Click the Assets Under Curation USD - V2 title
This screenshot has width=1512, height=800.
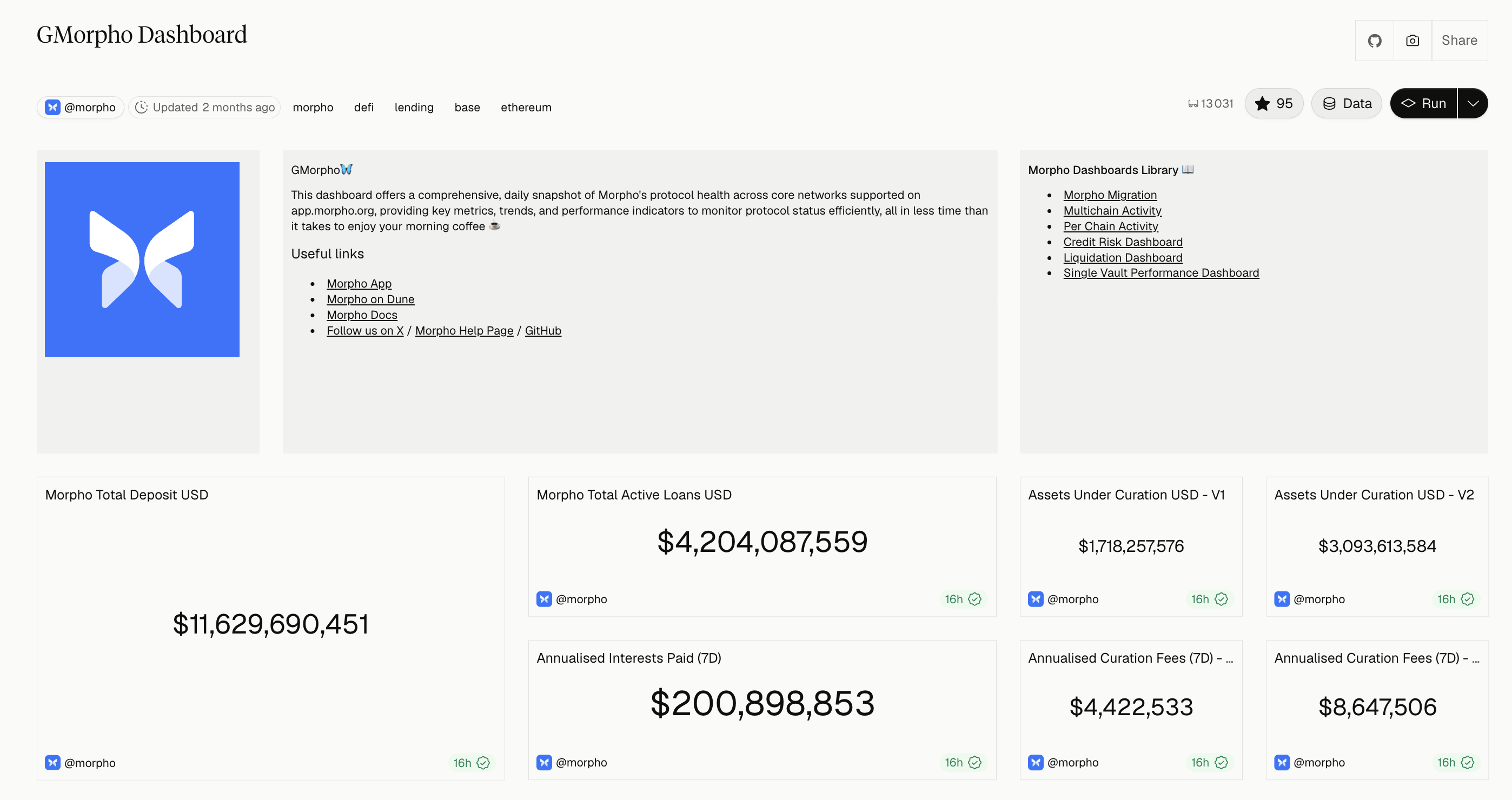click(1374, 495)
